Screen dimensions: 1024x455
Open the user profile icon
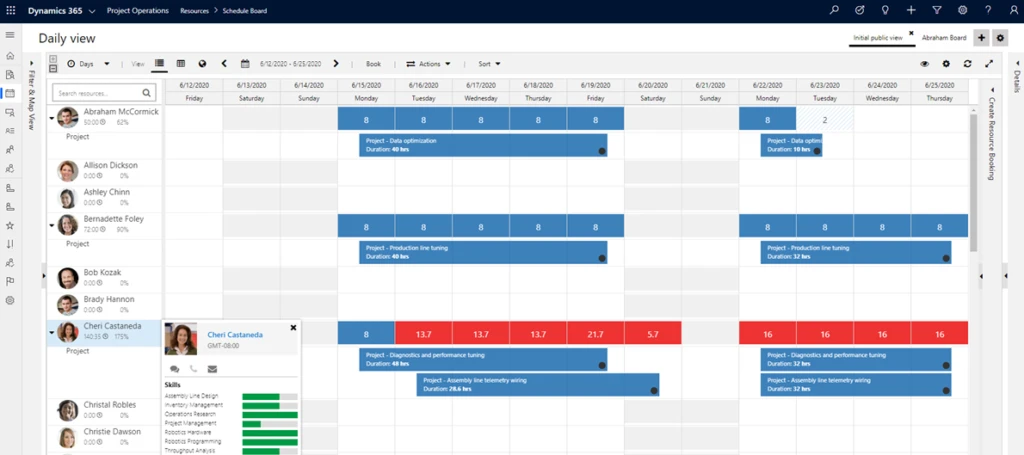(x=1014, y=10)
